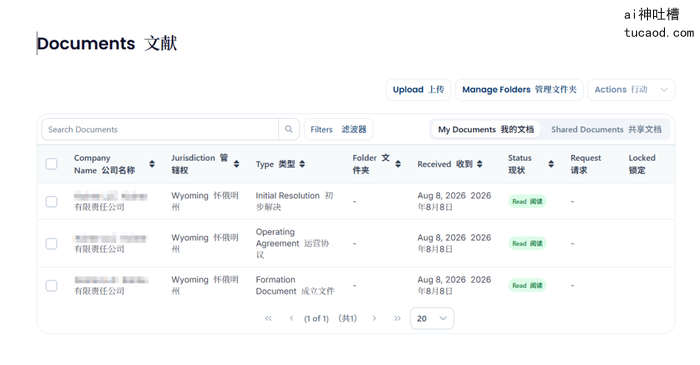
Task: Click the Request column header
Action: click(x=585, y=164)
